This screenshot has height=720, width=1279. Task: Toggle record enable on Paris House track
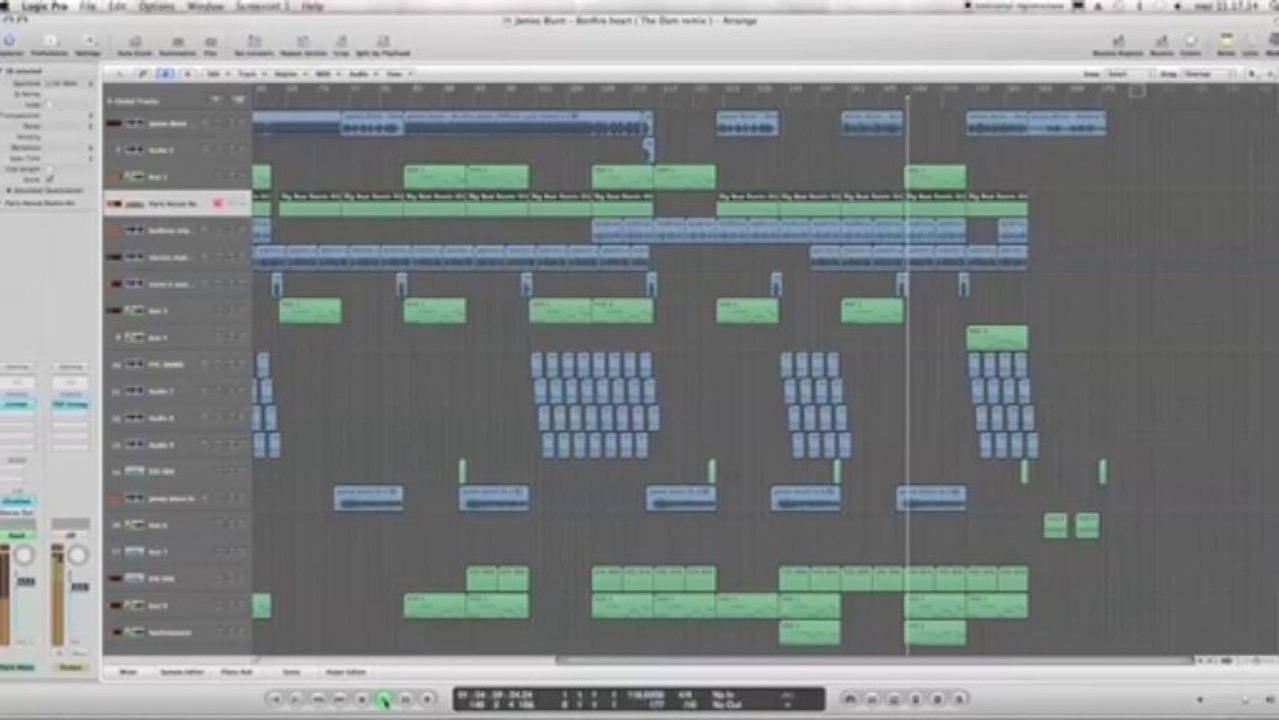click(x=217, y=204)
